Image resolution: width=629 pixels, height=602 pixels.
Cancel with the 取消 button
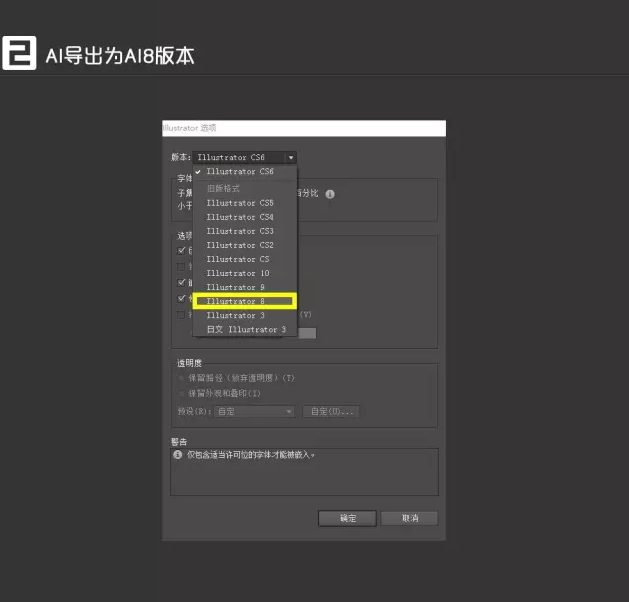409,518
